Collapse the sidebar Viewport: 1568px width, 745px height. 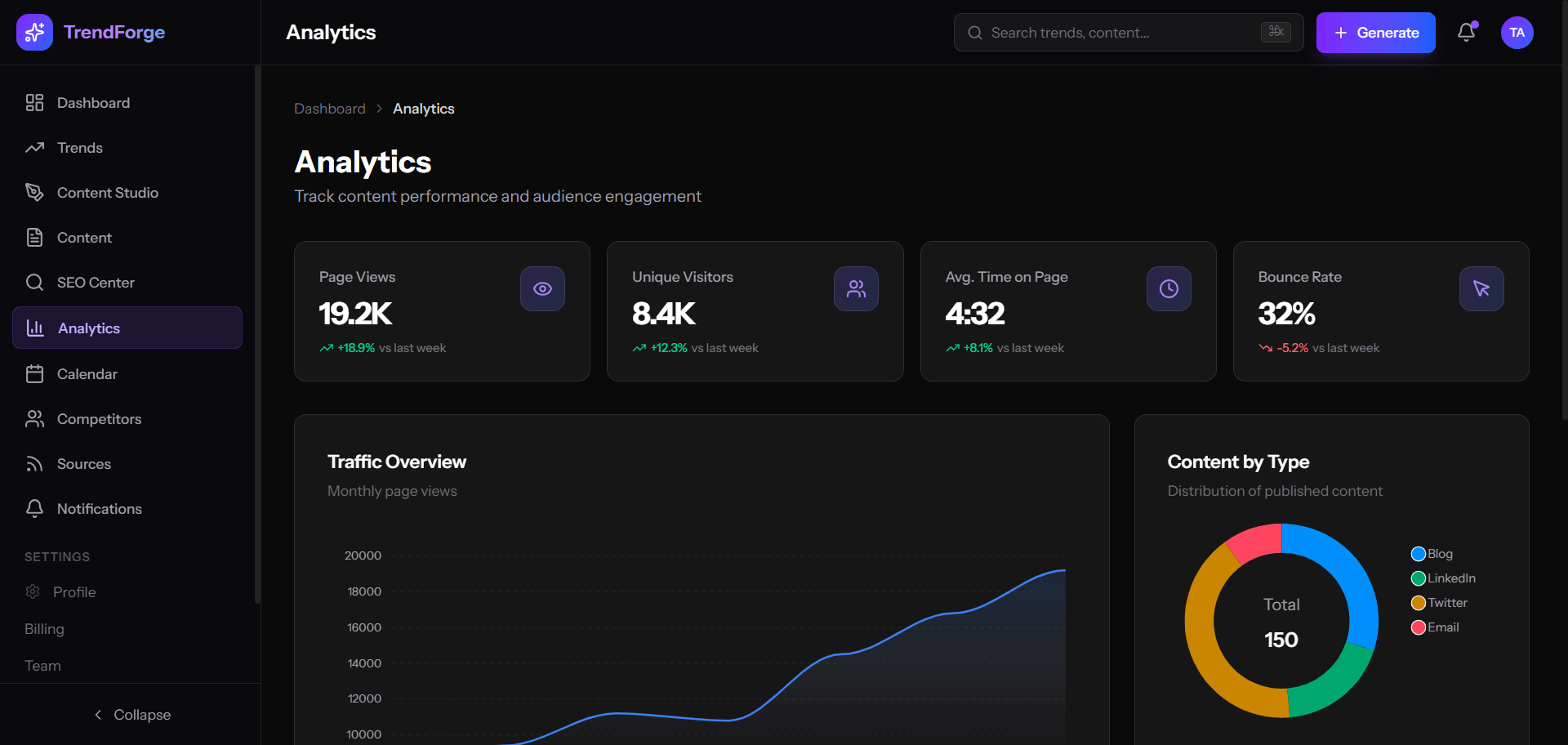point(131,715)
